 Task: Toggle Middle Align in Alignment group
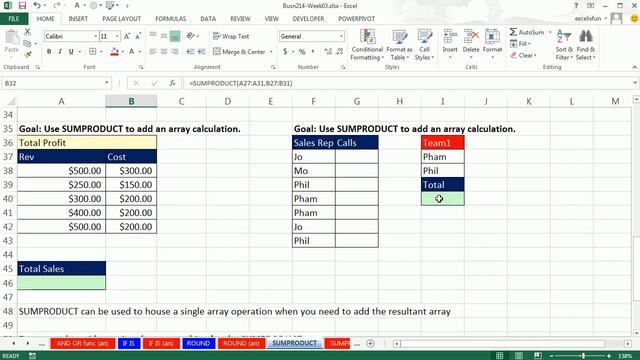[x=164, y=36]
